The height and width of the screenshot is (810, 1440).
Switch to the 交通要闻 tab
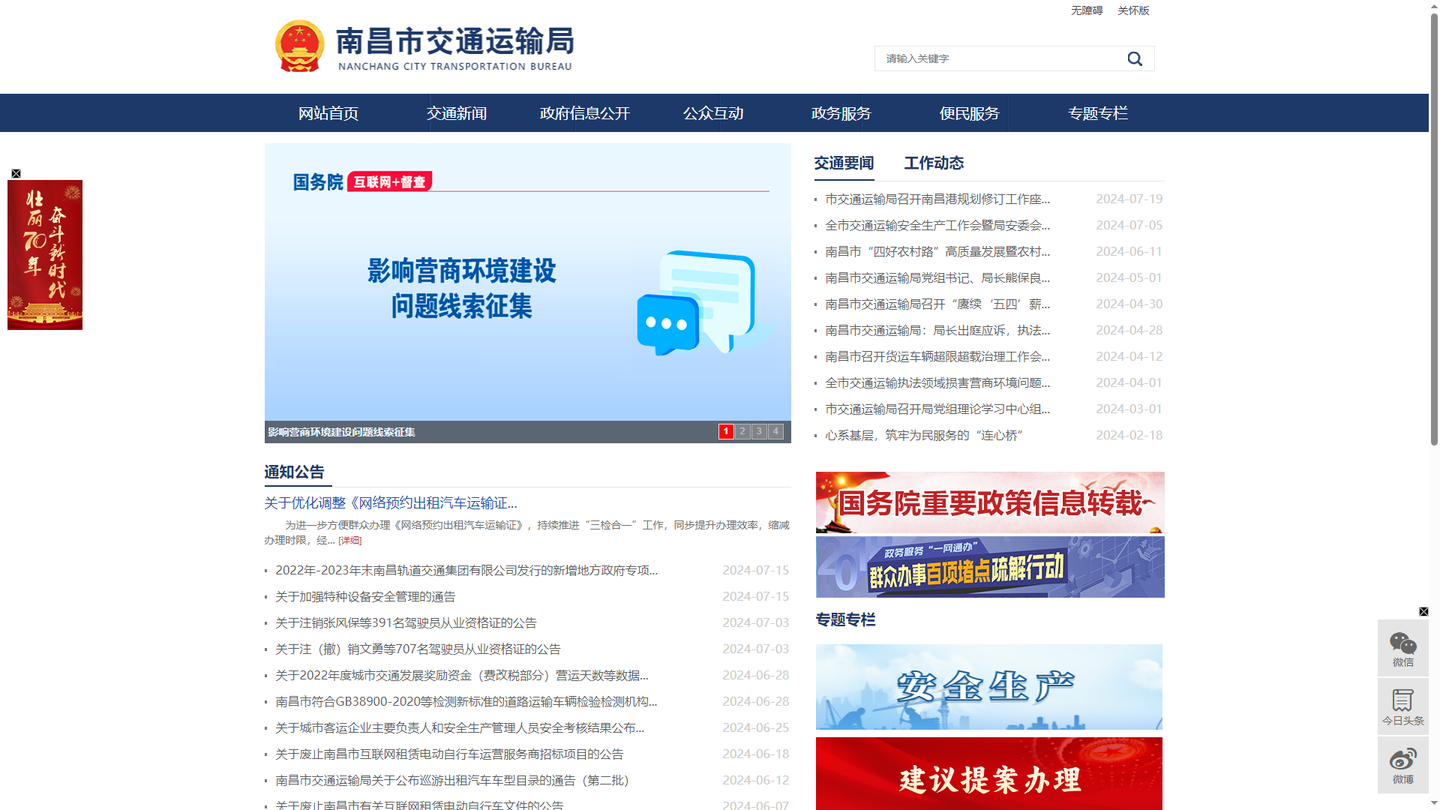(844, 163)
